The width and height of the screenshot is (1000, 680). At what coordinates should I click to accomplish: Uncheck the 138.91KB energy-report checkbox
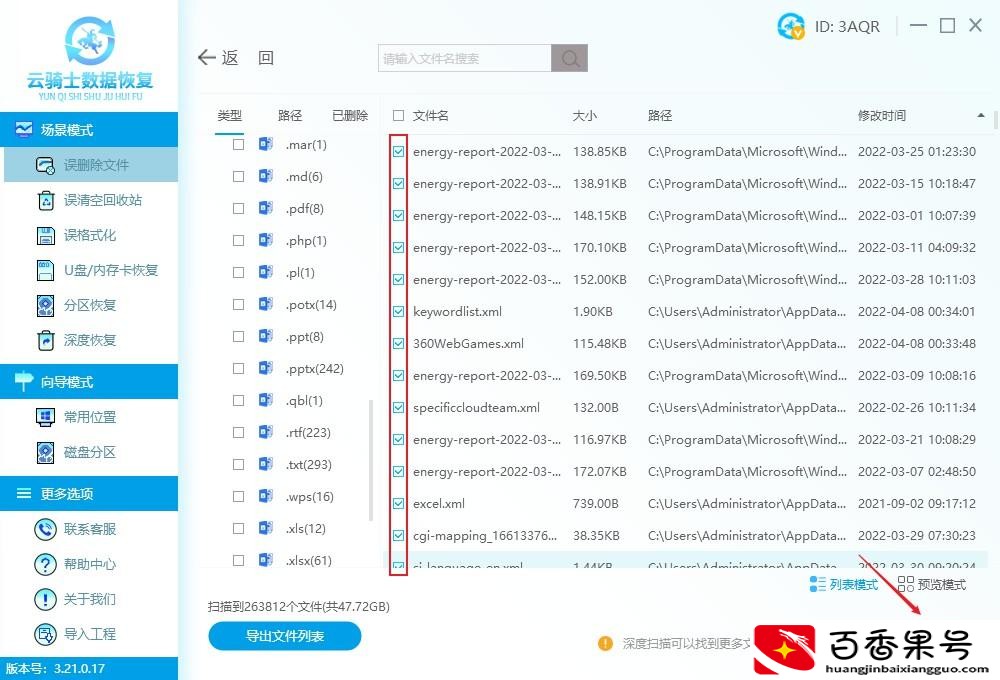[x=399, y=184]
